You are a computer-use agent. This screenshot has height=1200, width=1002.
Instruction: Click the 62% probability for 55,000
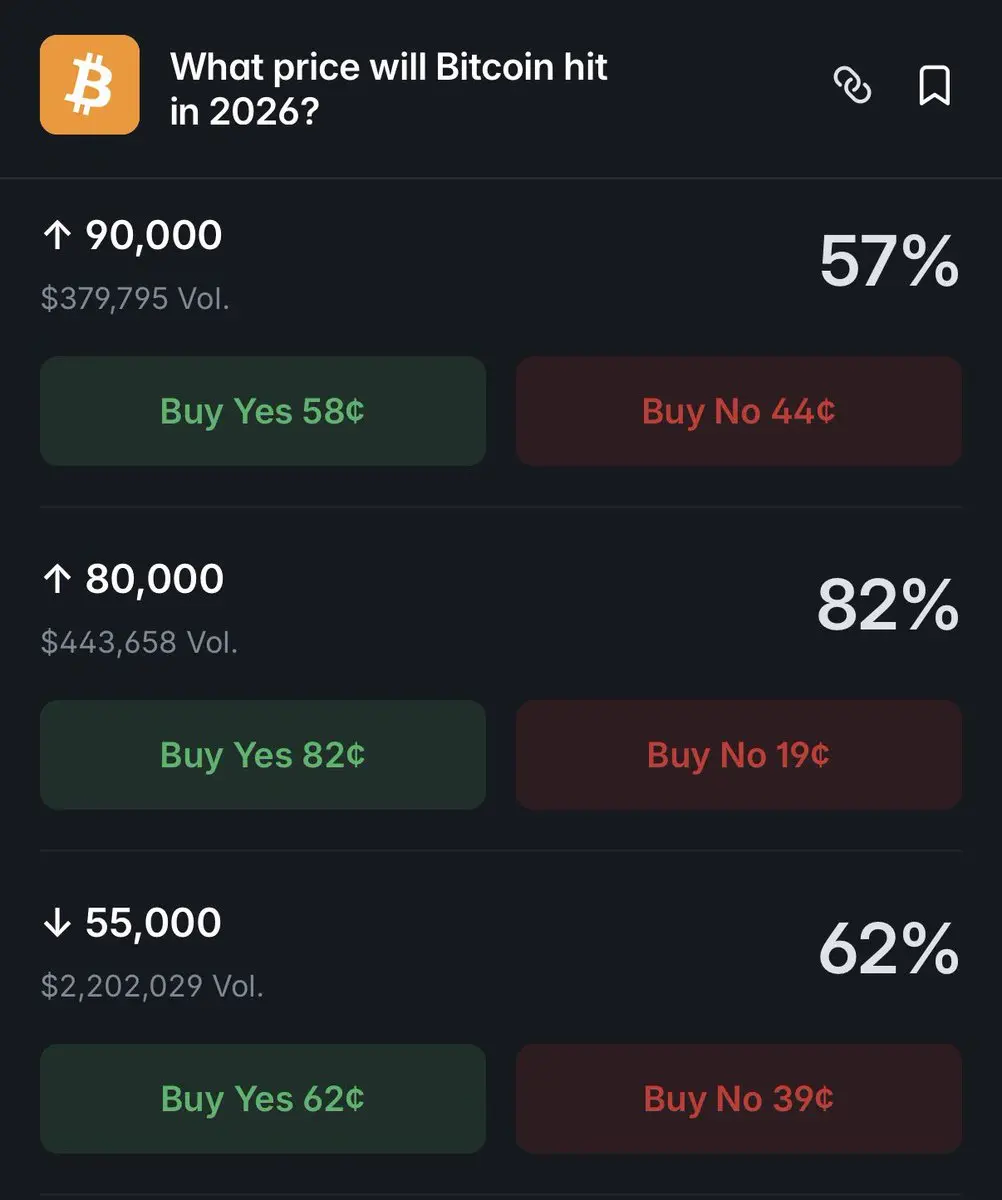click(888, 950)
